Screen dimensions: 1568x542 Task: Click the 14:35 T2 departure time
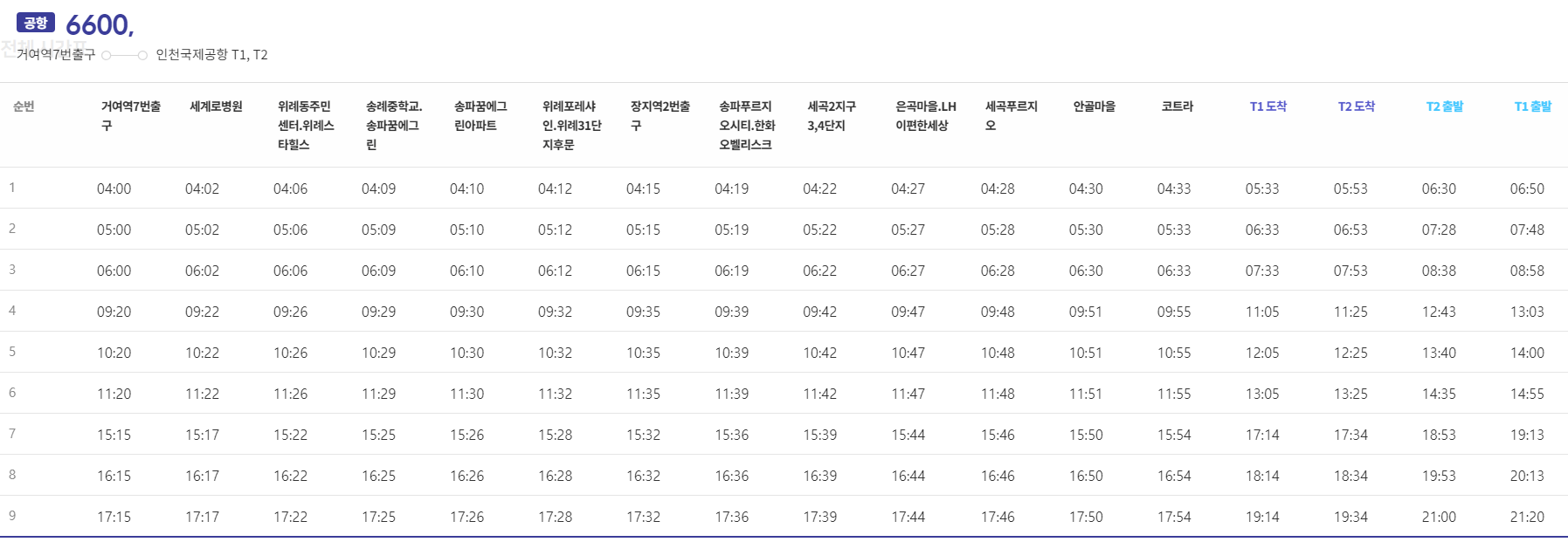(x=1439, y=394)
